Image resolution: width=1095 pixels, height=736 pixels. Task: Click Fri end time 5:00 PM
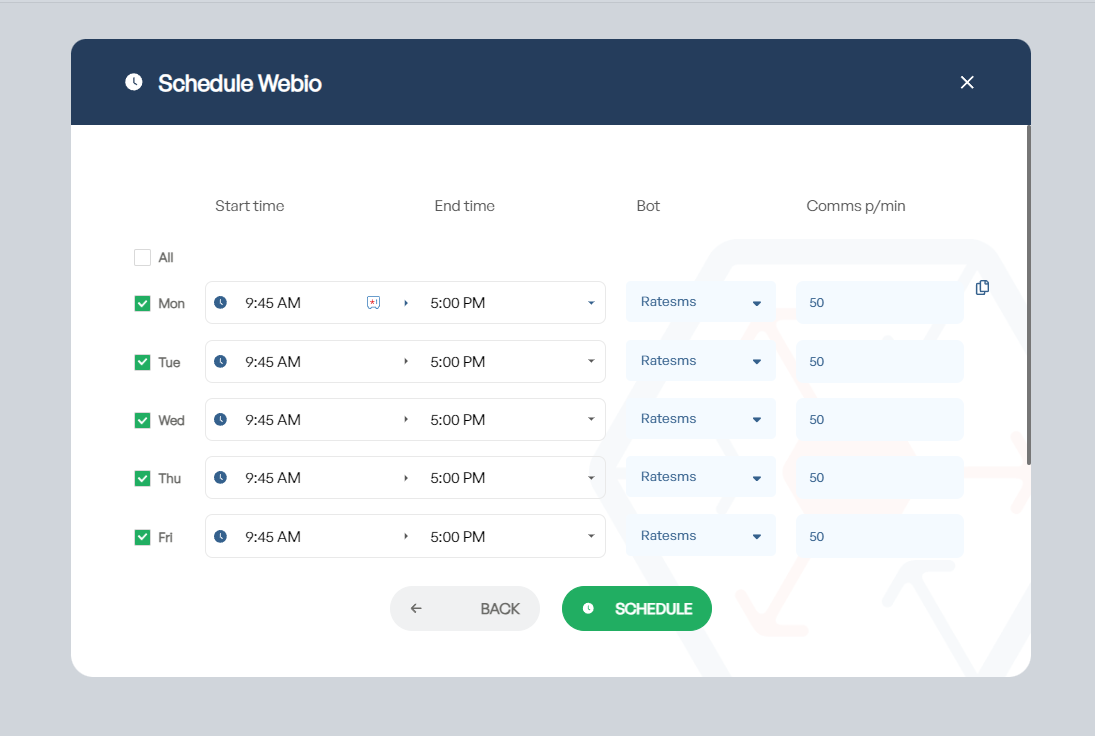pyautogui.click(x=457, y=537)
